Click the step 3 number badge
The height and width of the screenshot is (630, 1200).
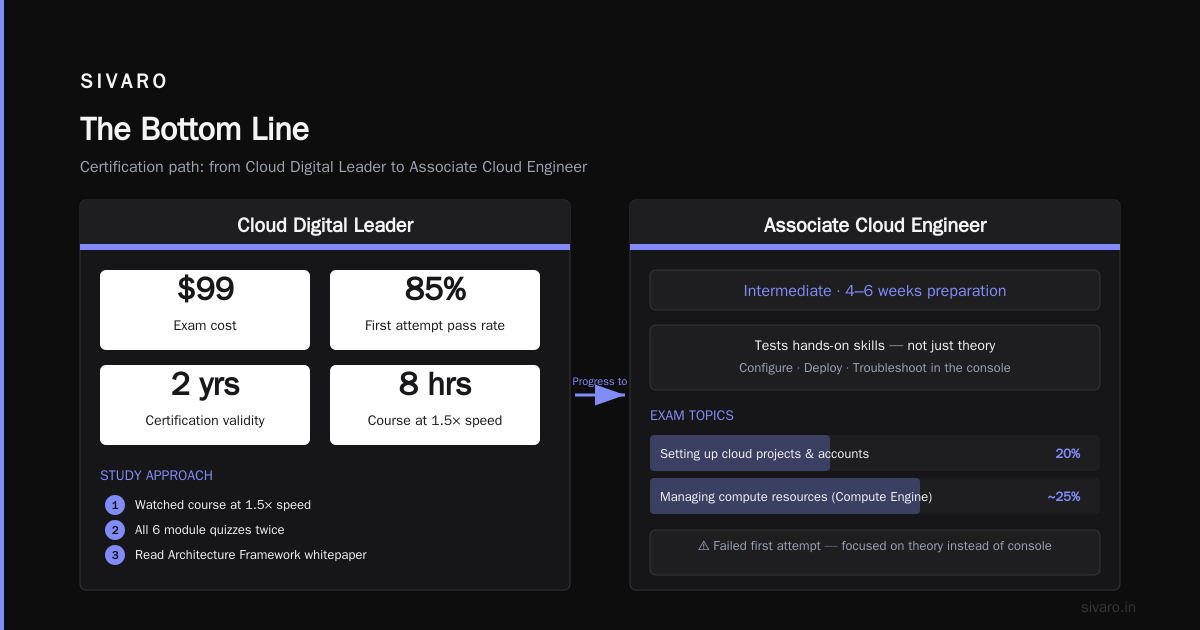(x=115, y=555)
